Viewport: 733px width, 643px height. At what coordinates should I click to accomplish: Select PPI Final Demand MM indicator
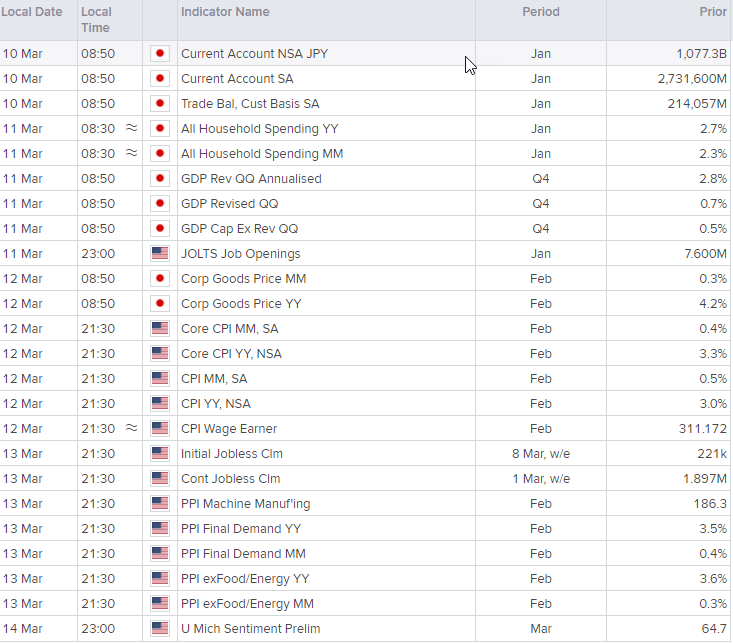coord(243,554)
